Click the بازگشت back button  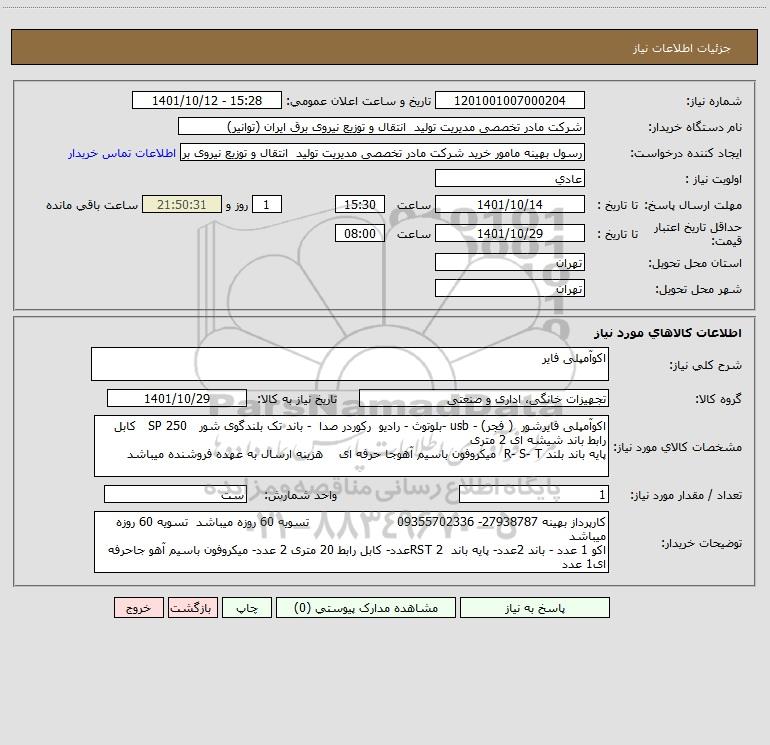point(192,608)
